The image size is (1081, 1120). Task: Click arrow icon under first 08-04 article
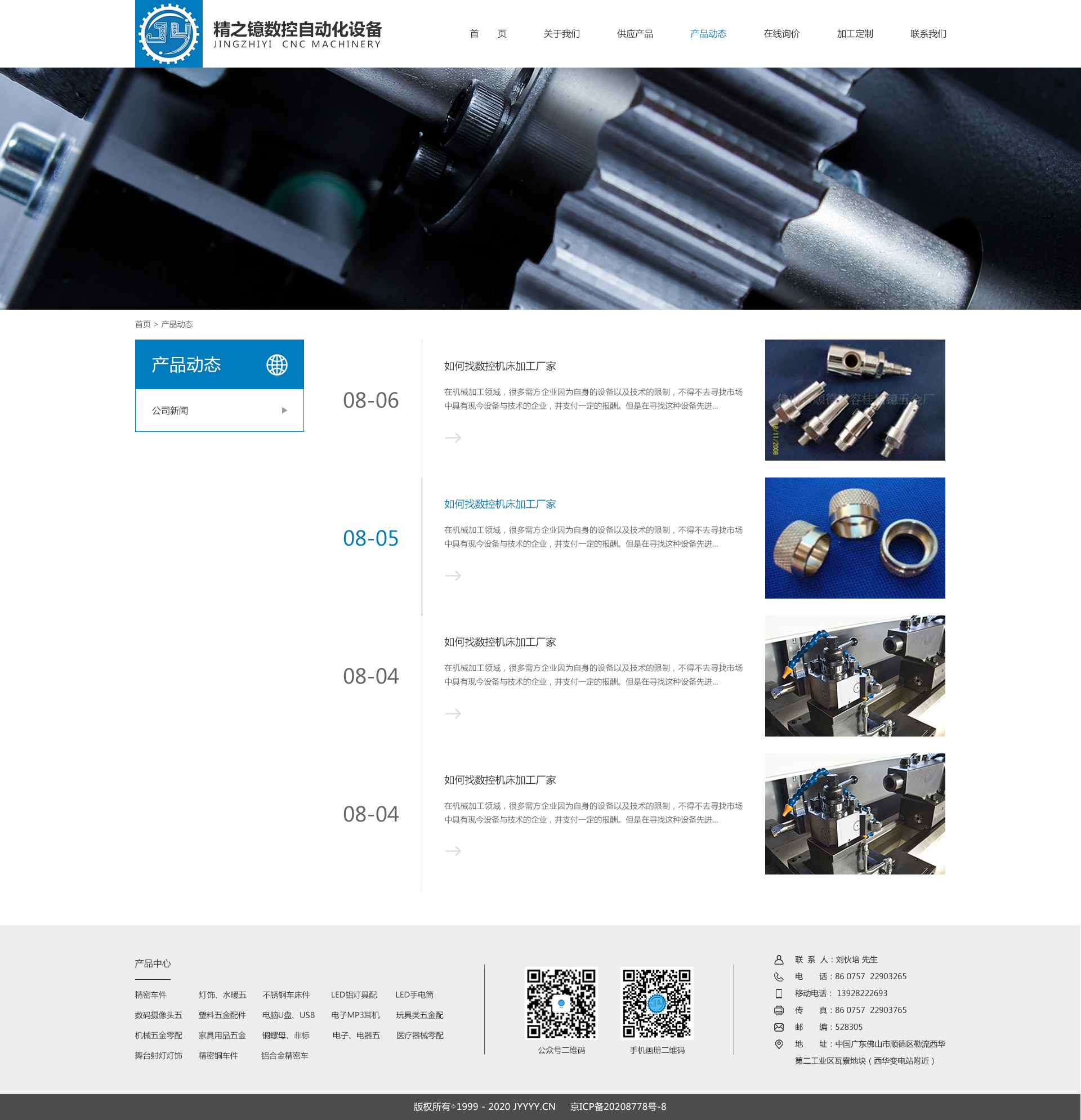[x=453, y=713]
